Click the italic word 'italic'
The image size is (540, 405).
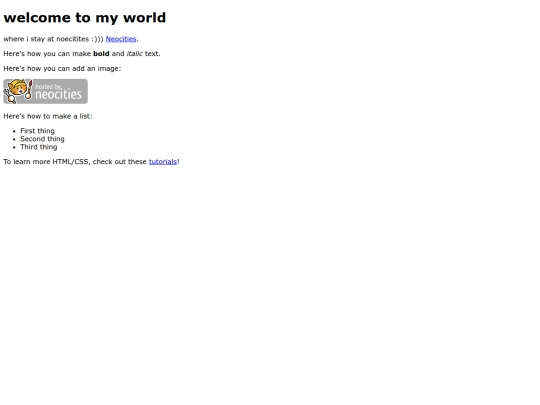(x=135, y=54)
